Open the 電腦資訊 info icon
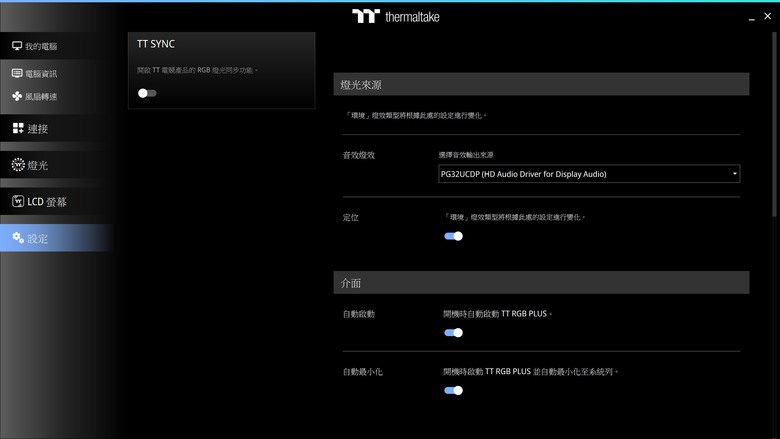This screenshot has height=439, width=780. click(x=17, y=73)
